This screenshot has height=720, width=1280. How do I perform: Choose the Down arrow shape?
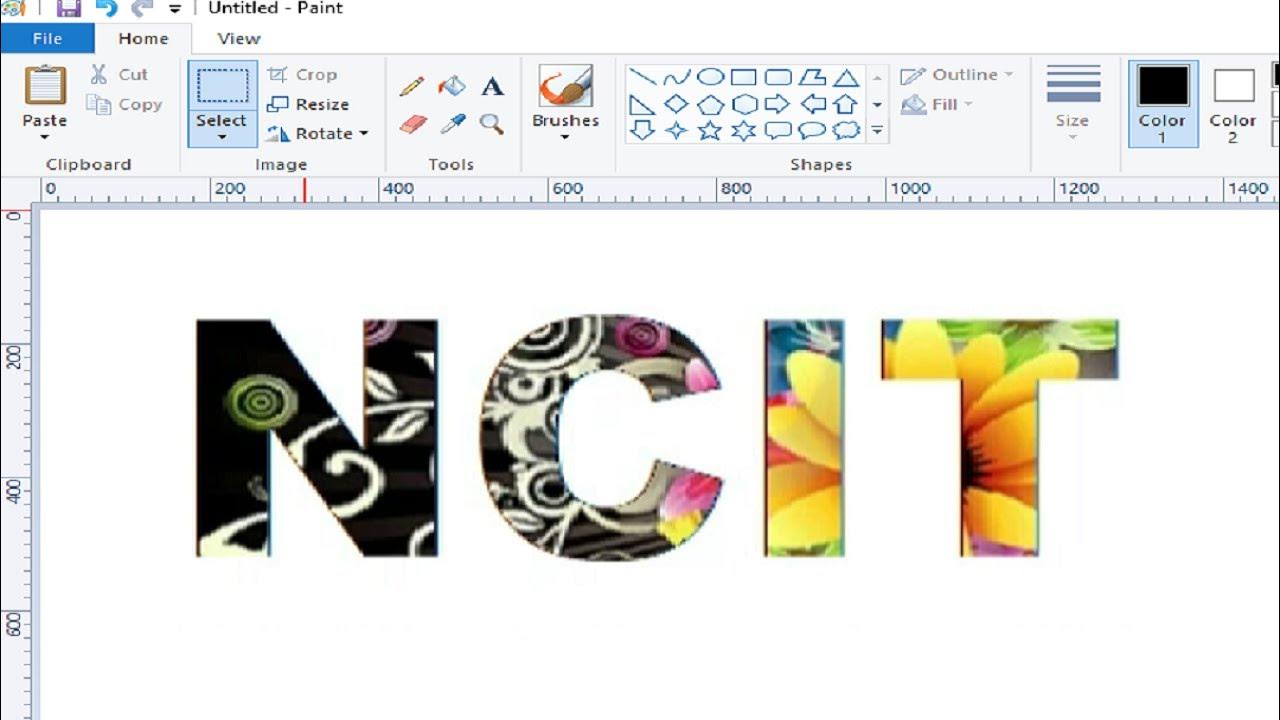click(642, 130)
